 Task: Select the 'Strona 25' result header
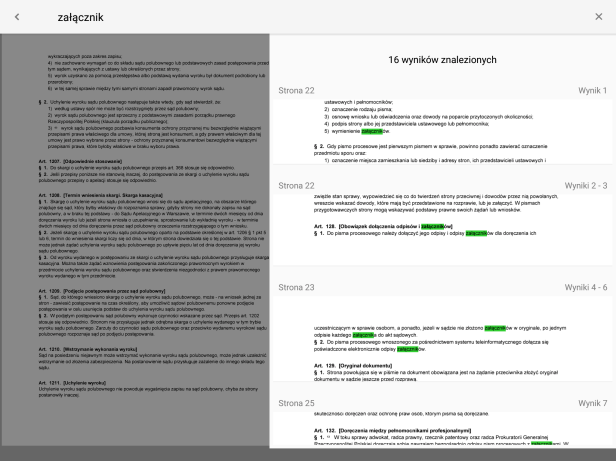click(x=296, y=402)
